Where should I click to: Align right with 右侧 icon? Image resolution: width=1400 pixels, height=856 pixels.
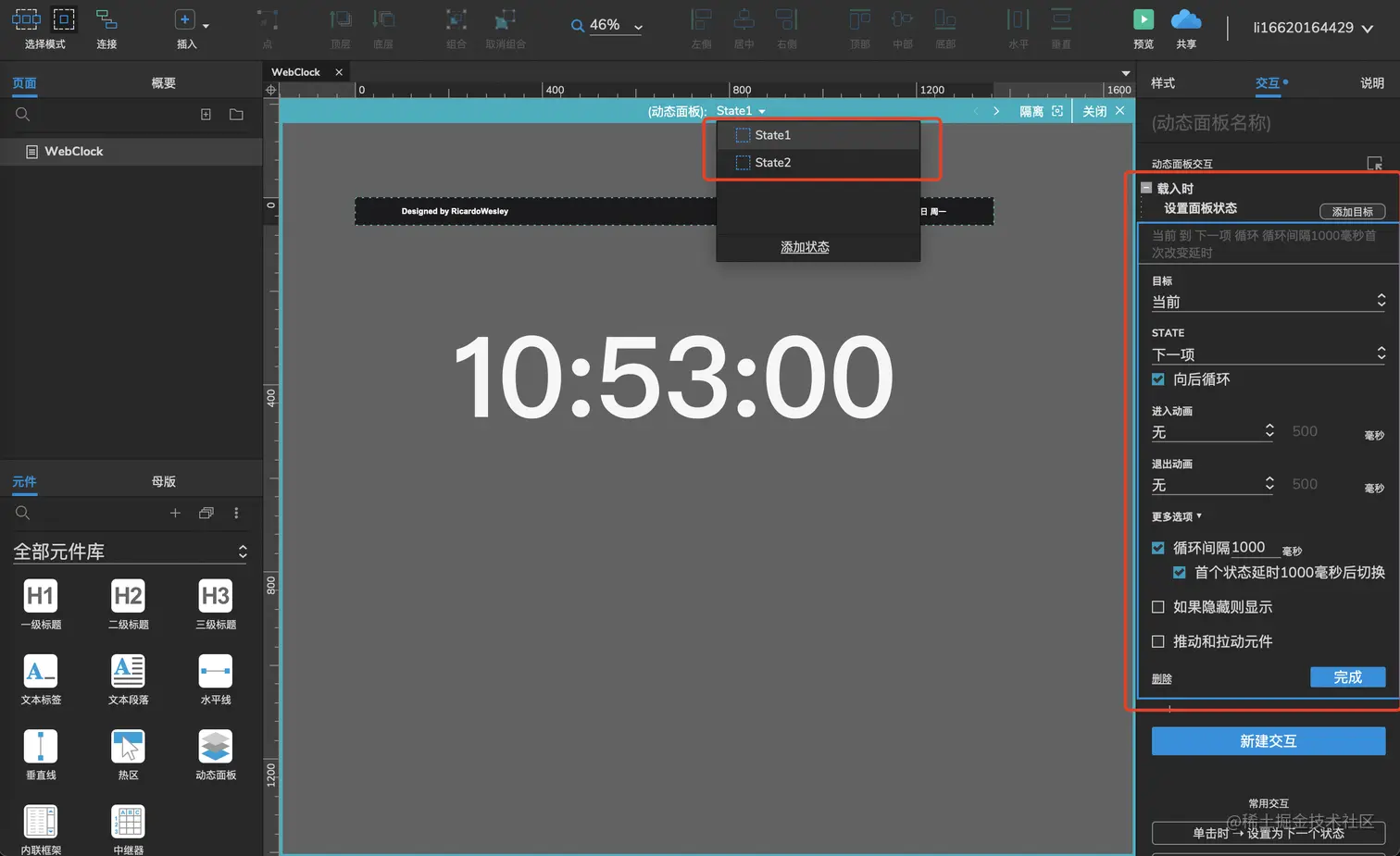786,19
